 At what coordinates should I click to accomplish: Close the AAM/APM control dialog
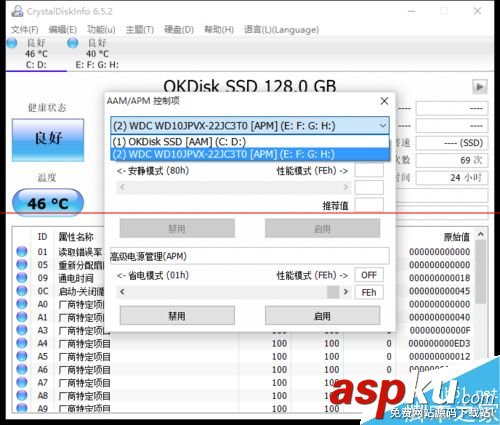384,101
